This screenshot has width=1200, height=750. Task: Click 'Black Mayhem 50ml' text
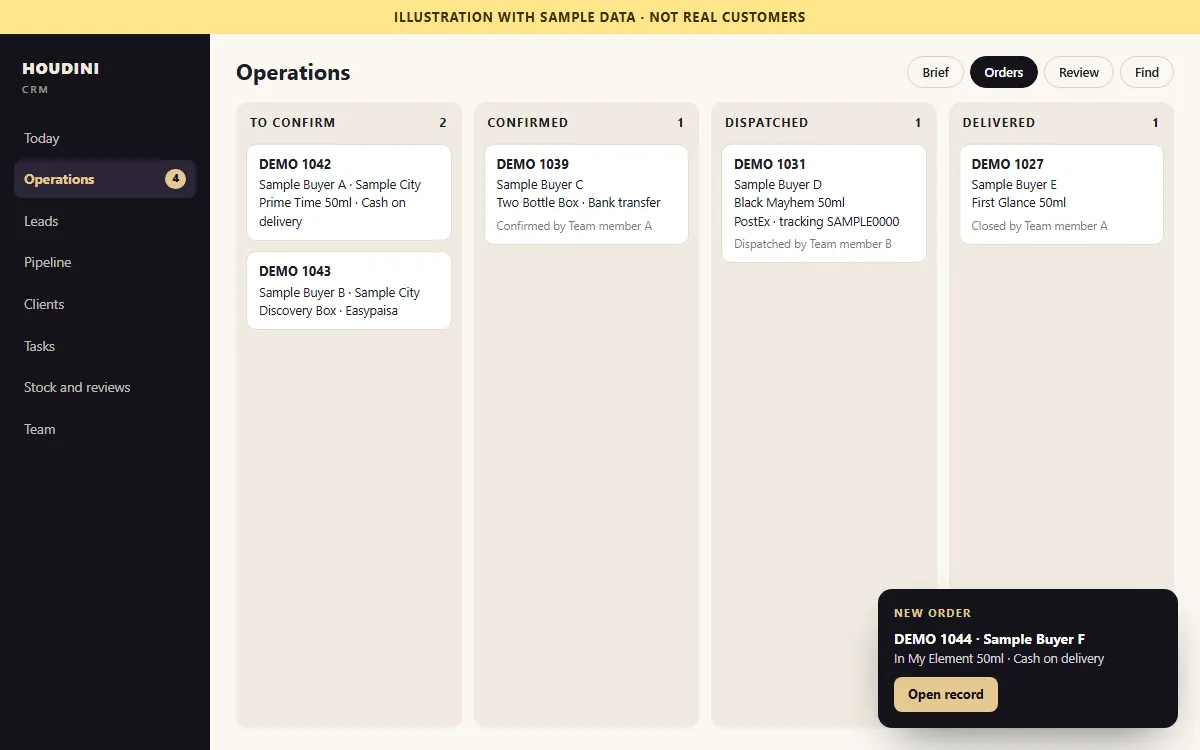coord(789,203)
